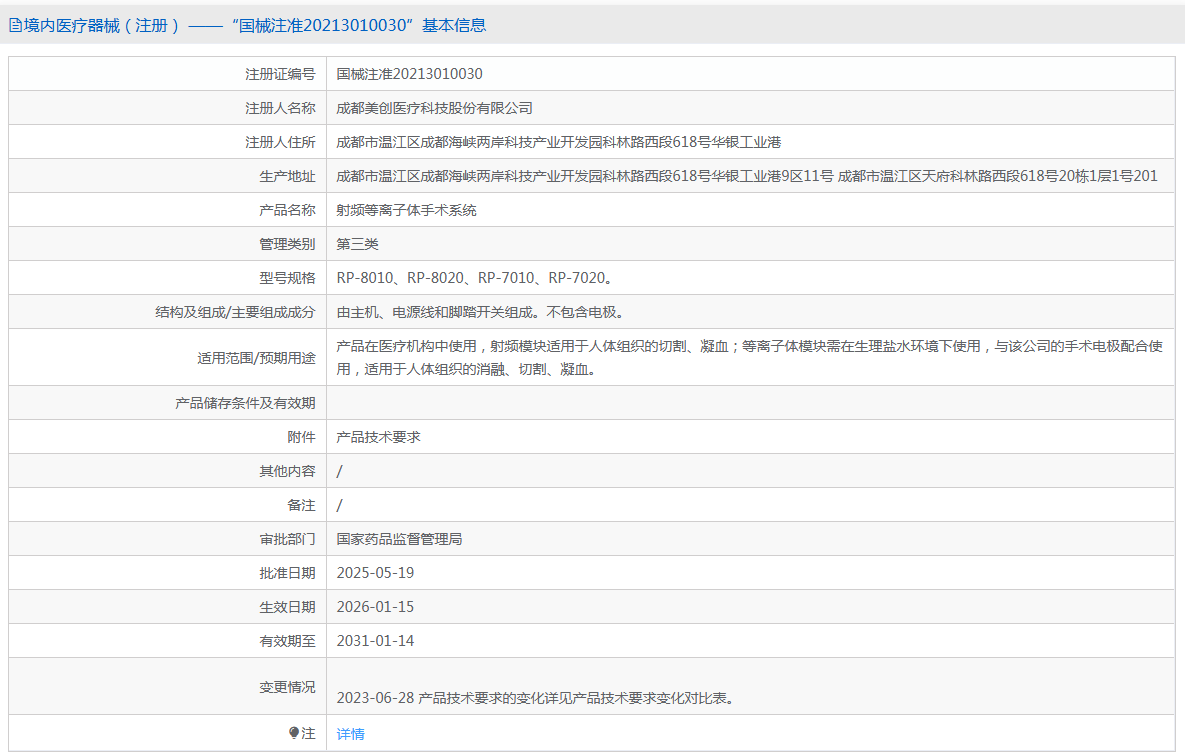Click the expiry date 2031-01-14
This screenshot has width=1185, height=753.
pos(375,641)
